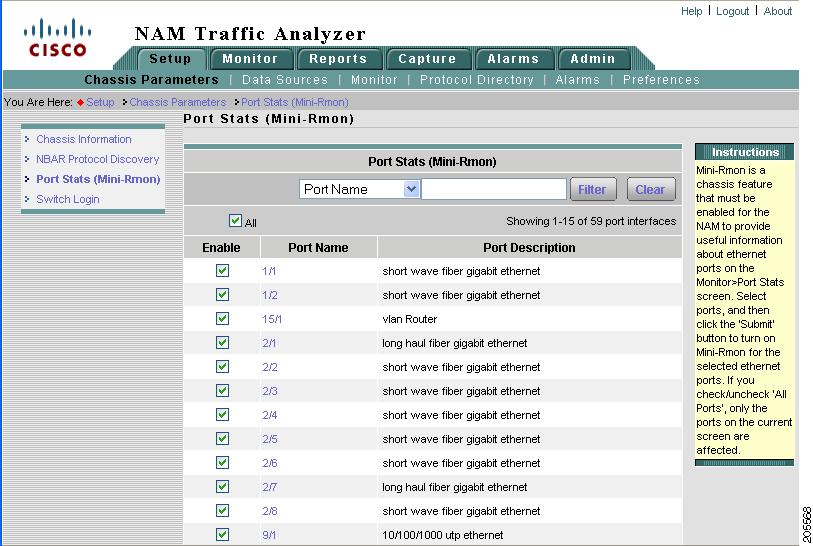
Task: Uncheck Enable for port 1/2
Action: [222, 295]
